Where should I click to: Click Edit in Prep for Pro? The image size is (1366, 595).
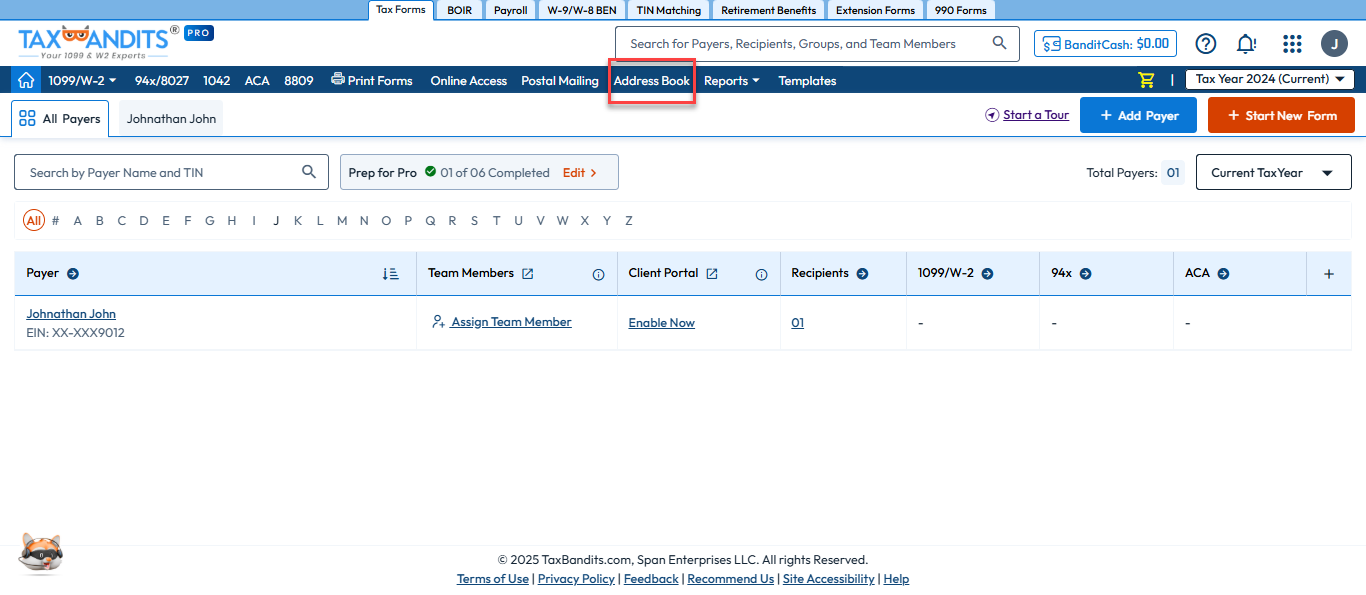coord(580,172)
